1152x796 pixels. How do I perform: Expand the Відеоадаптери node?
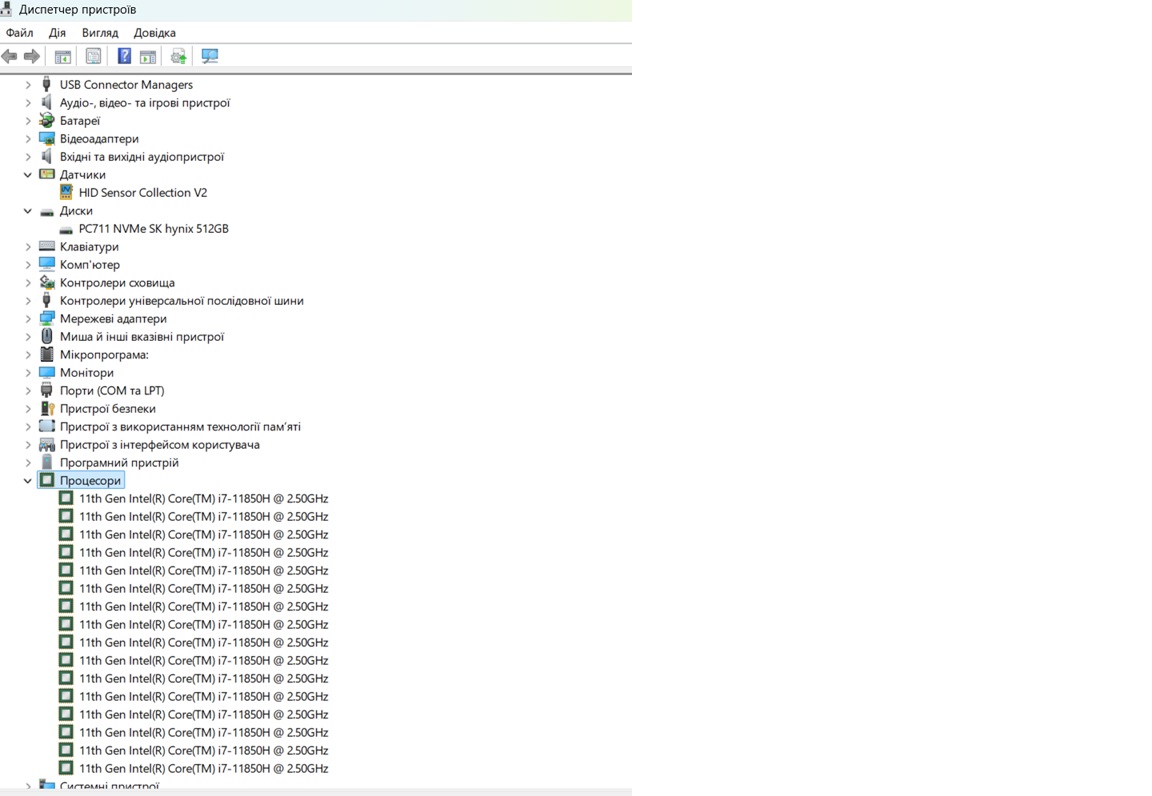click(x=28, y=138)
